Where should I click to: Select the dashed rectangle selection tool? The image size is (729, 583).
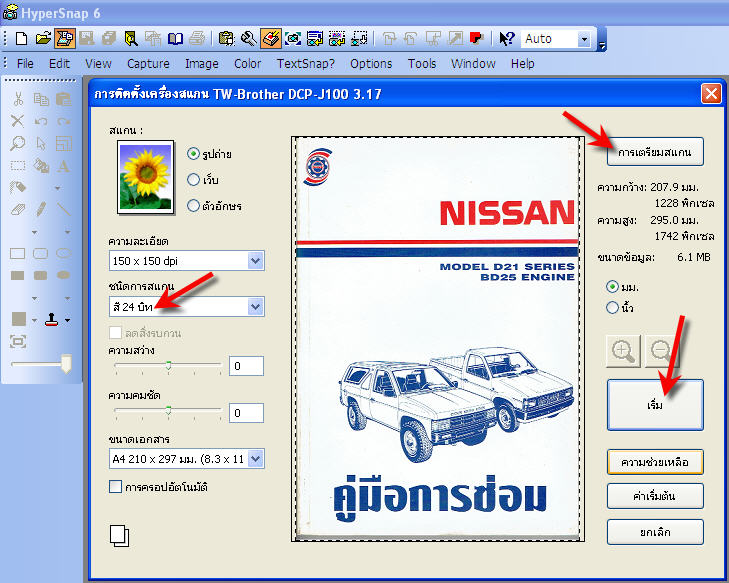18,166
